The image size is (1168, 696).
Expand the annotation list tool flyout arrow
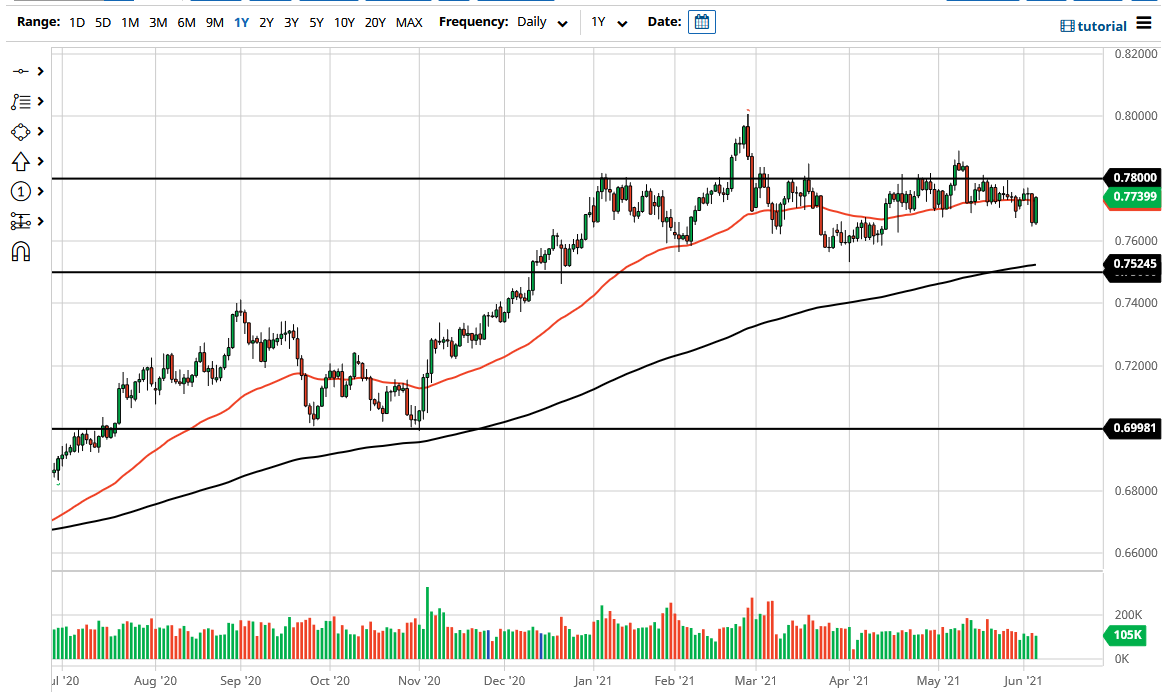click(x=40, y=101)
